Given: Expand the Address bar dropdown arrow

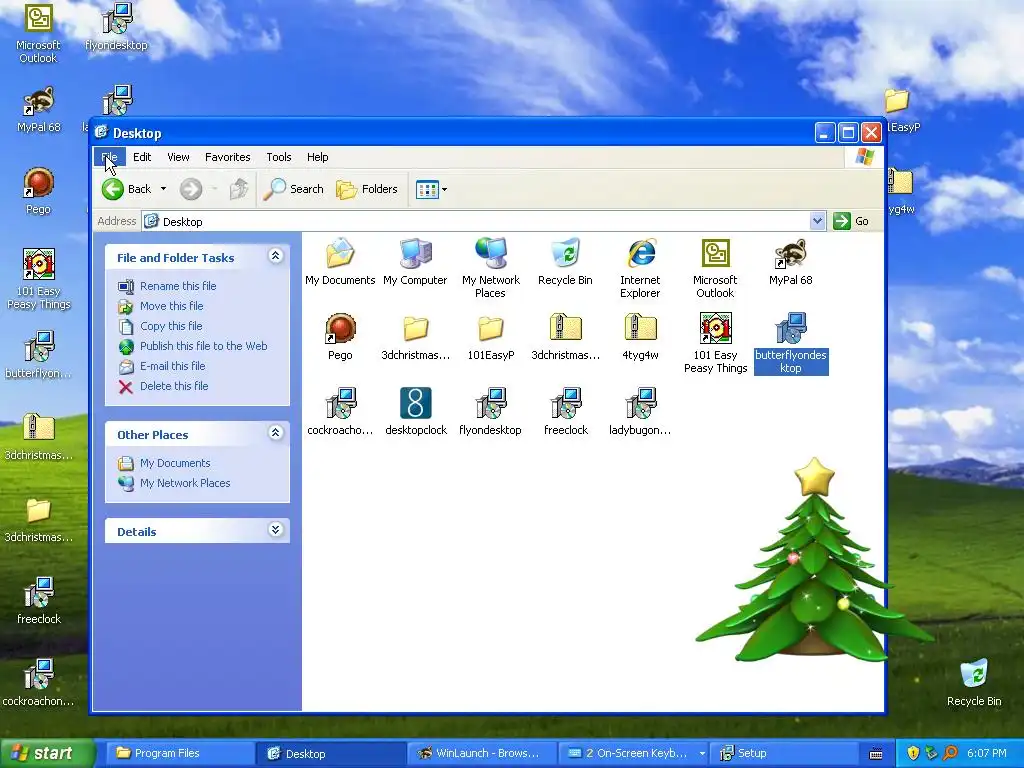Looking at the screenshot, I should pyautogui.click(x=817, y=221).
